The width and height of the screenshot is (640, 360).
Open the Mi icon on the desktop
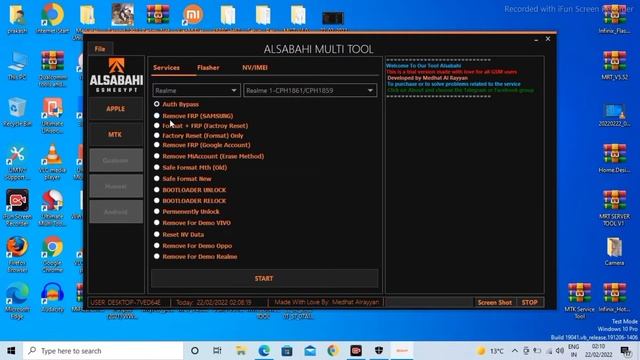[193, 15]
